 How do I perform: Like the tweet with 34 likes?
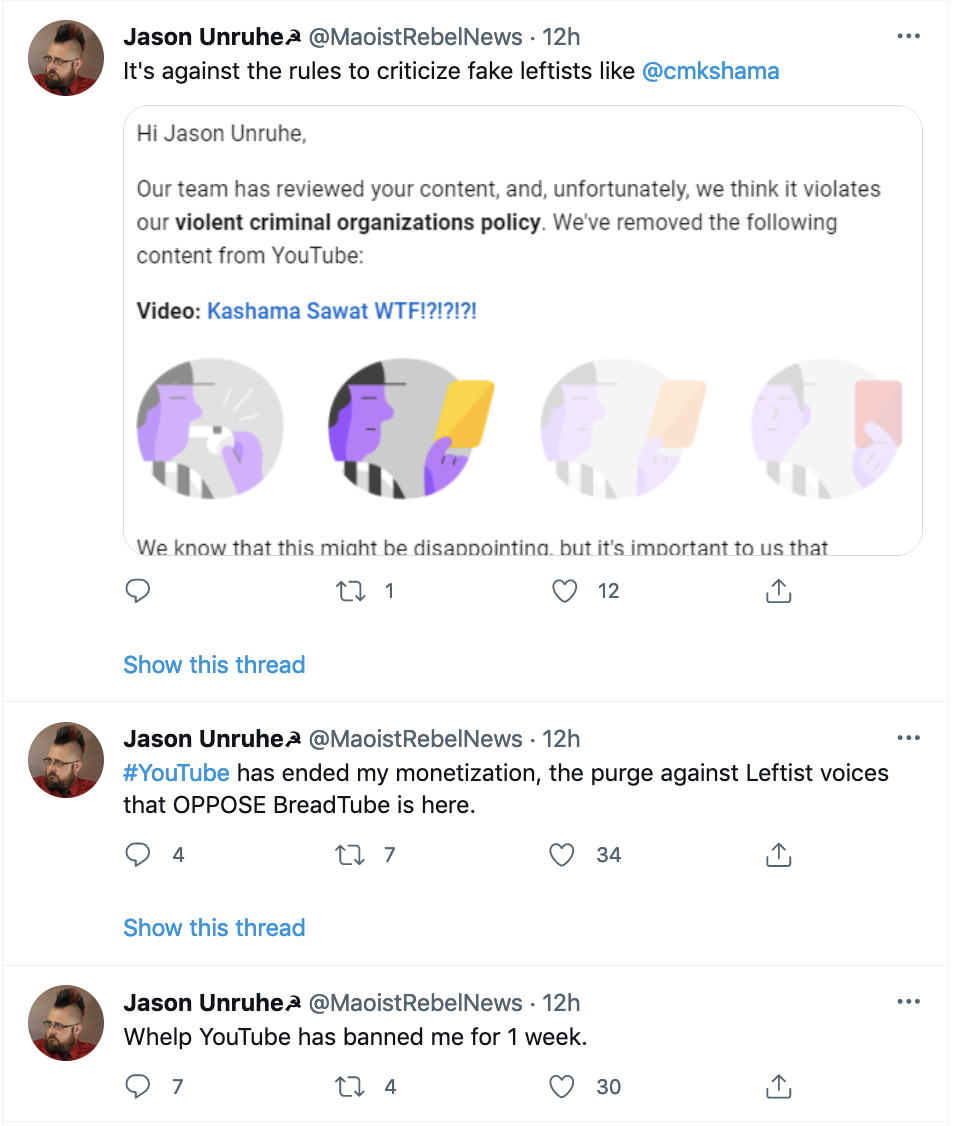[565, 855]
